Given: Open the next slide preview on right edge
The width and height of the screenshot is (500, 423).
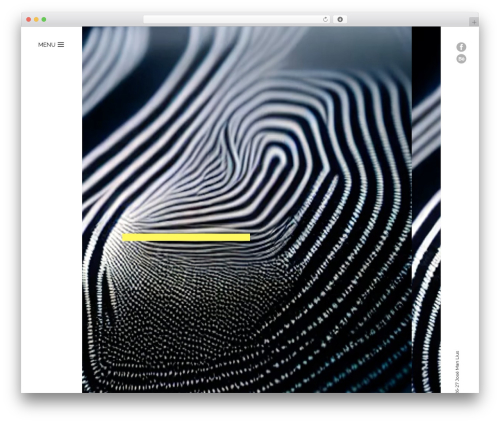Looking at the screenshot, I should (x=426, y=209).
